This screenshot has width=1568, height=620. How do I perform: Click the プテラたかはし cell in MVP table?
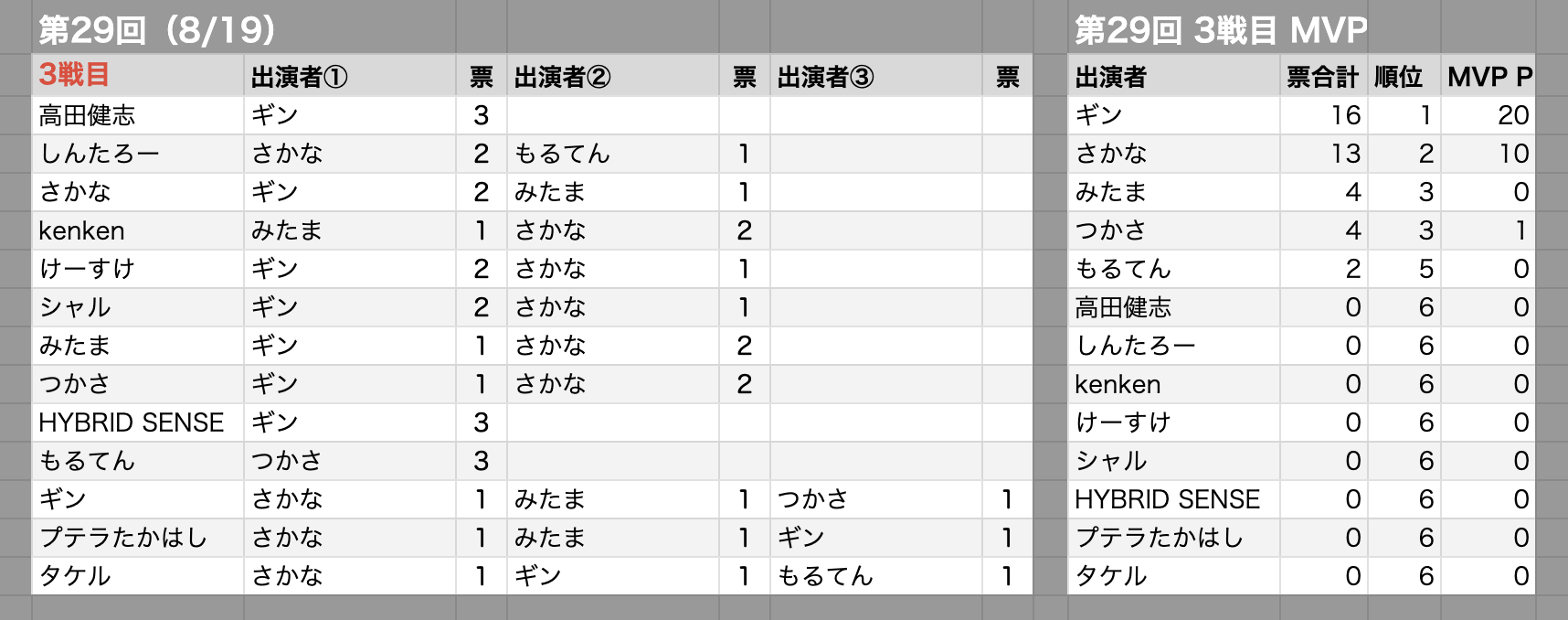[x=1173, y=538]
